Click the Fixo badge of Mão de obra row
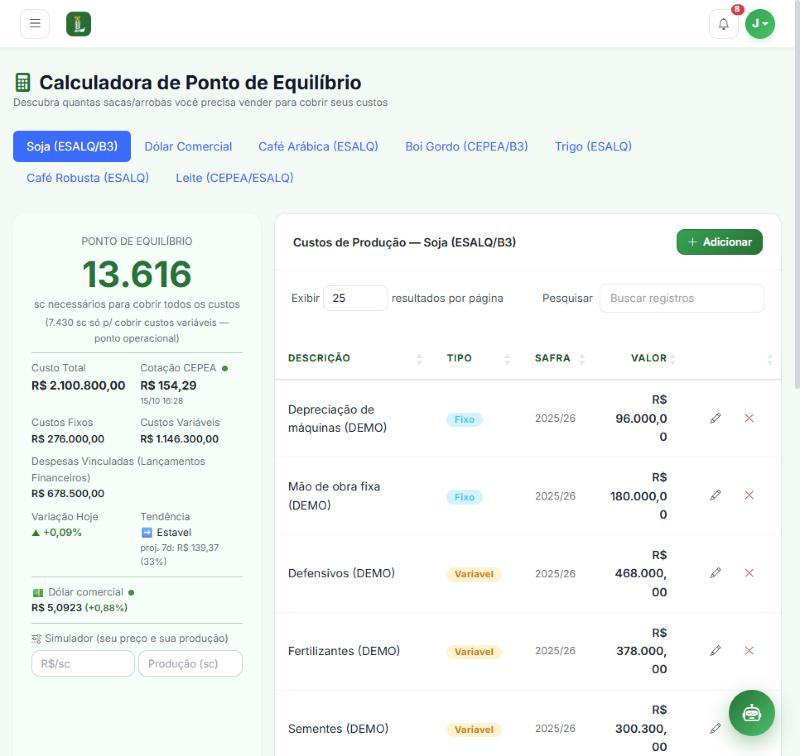The height and width of the screenshot is (756, 800). tap(464, 497)
